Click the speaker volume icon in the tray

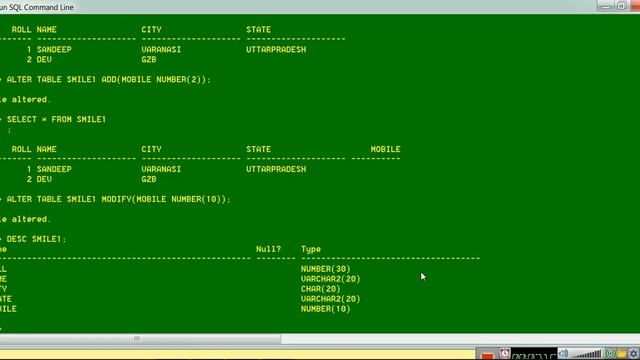click(563, 354)
